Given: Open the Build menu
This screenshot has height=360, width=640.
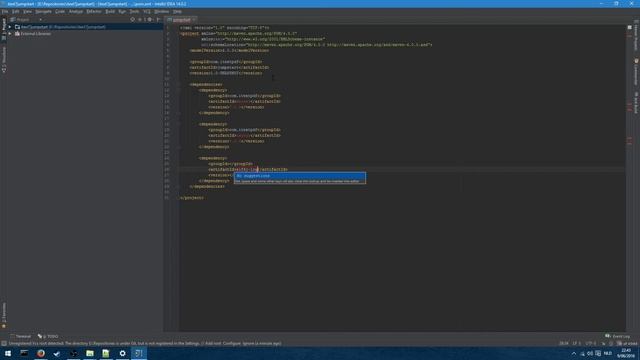Looking at the screenshot, I should [x=110, y=11].
